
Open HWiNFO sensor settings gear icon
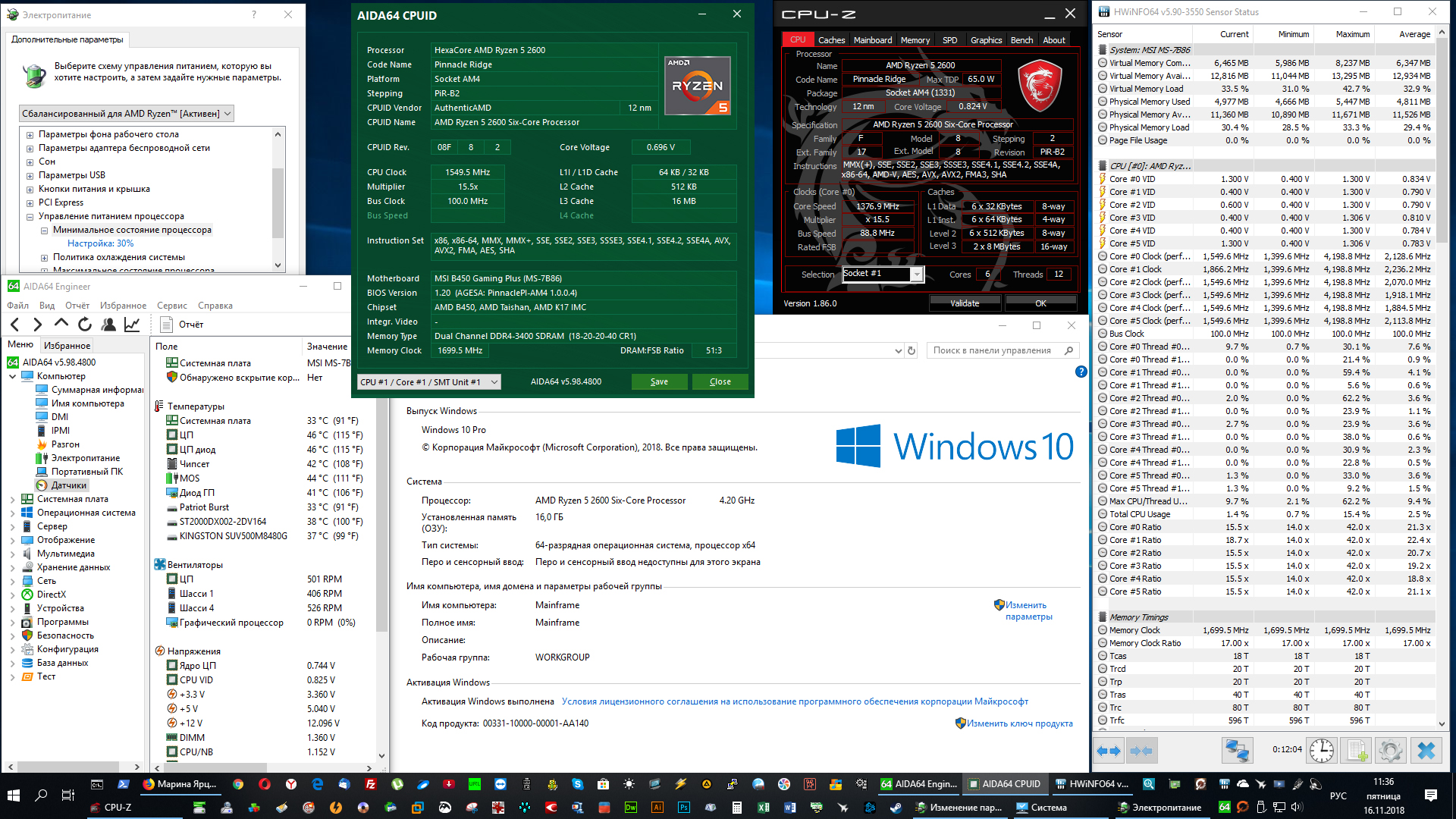click(x=1390, y=751)
